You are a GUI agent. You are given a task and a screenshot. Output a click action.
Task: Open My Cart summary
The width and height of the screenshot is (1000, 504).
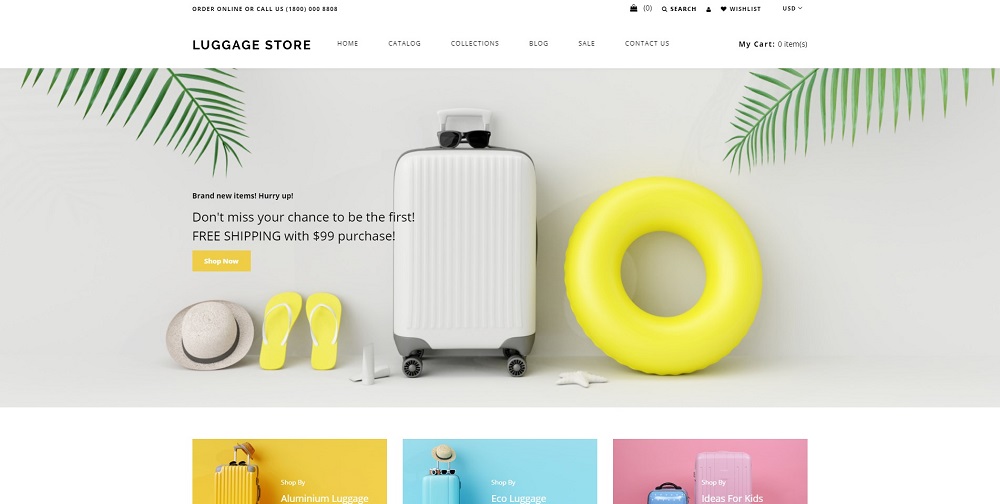[x=773, y=44]
